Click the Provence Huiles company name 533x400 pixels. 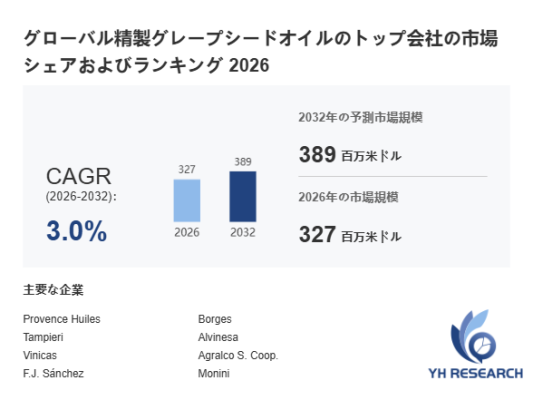point(62,319)
